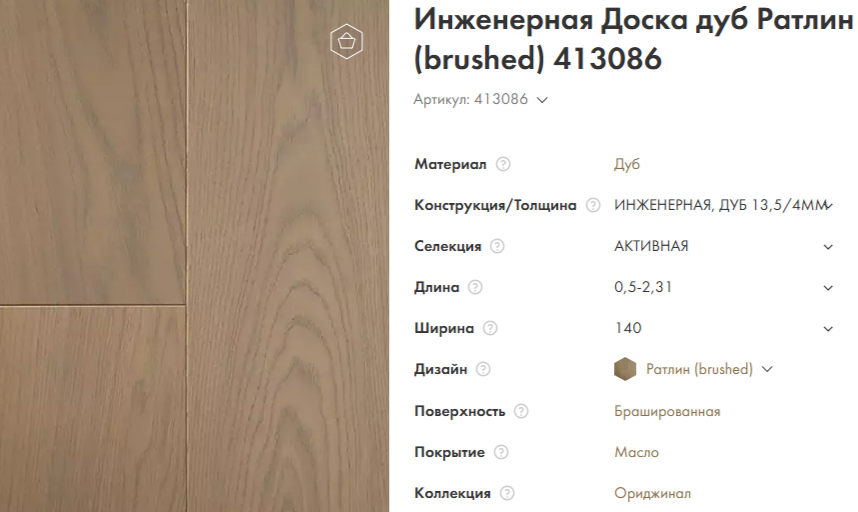Viewport: 858px width, 512px height.
Task: Open the help icon next to Материал
Action: point(503,164)
